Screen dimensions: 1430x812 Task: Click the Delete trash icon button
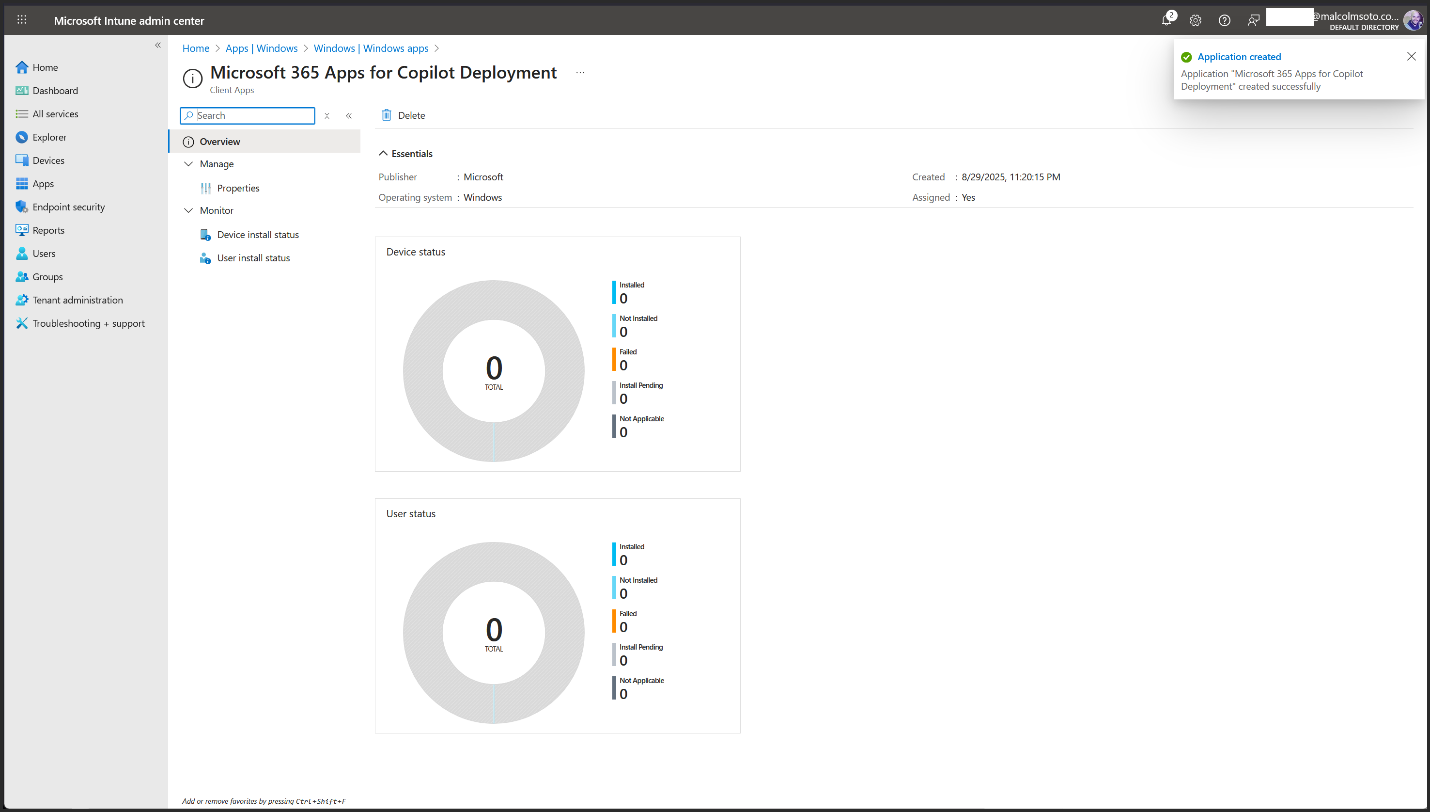click(x=404, y=115)
